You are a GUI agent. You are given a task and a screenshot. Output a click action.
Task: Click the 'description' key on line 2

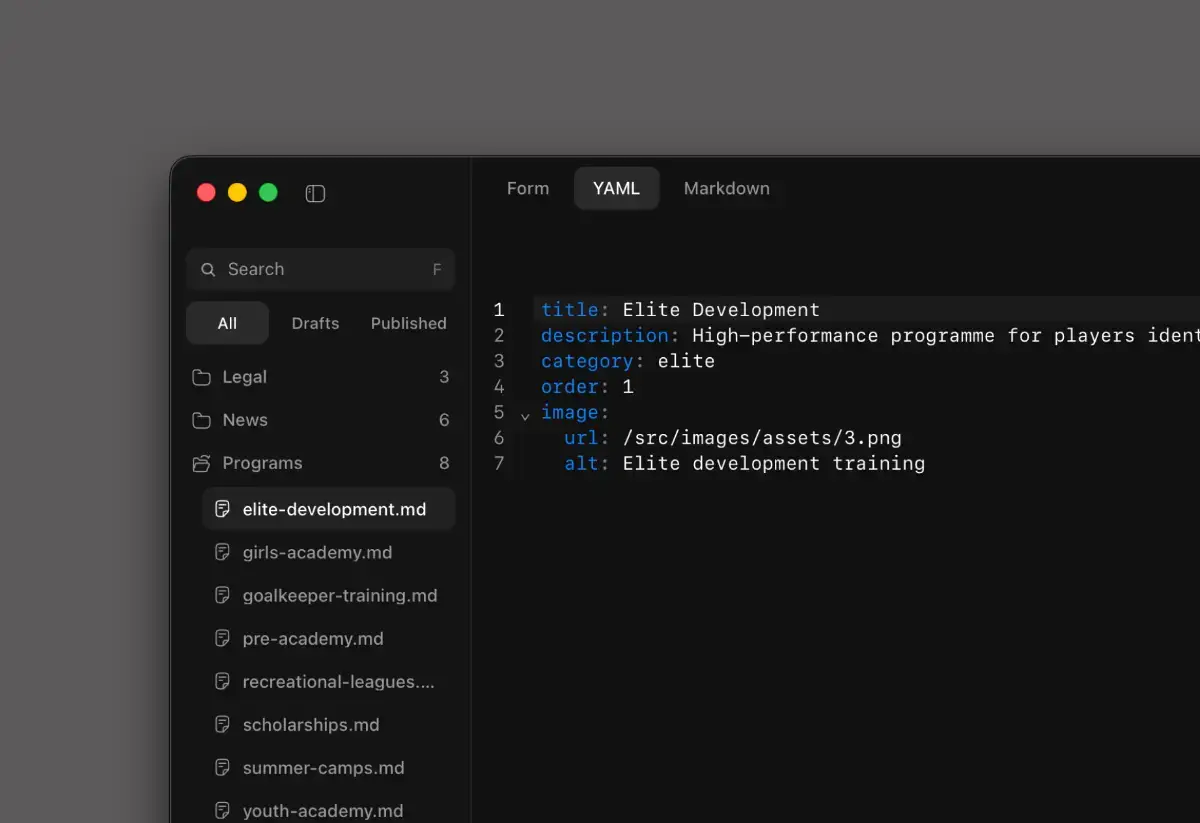(605, 335)
